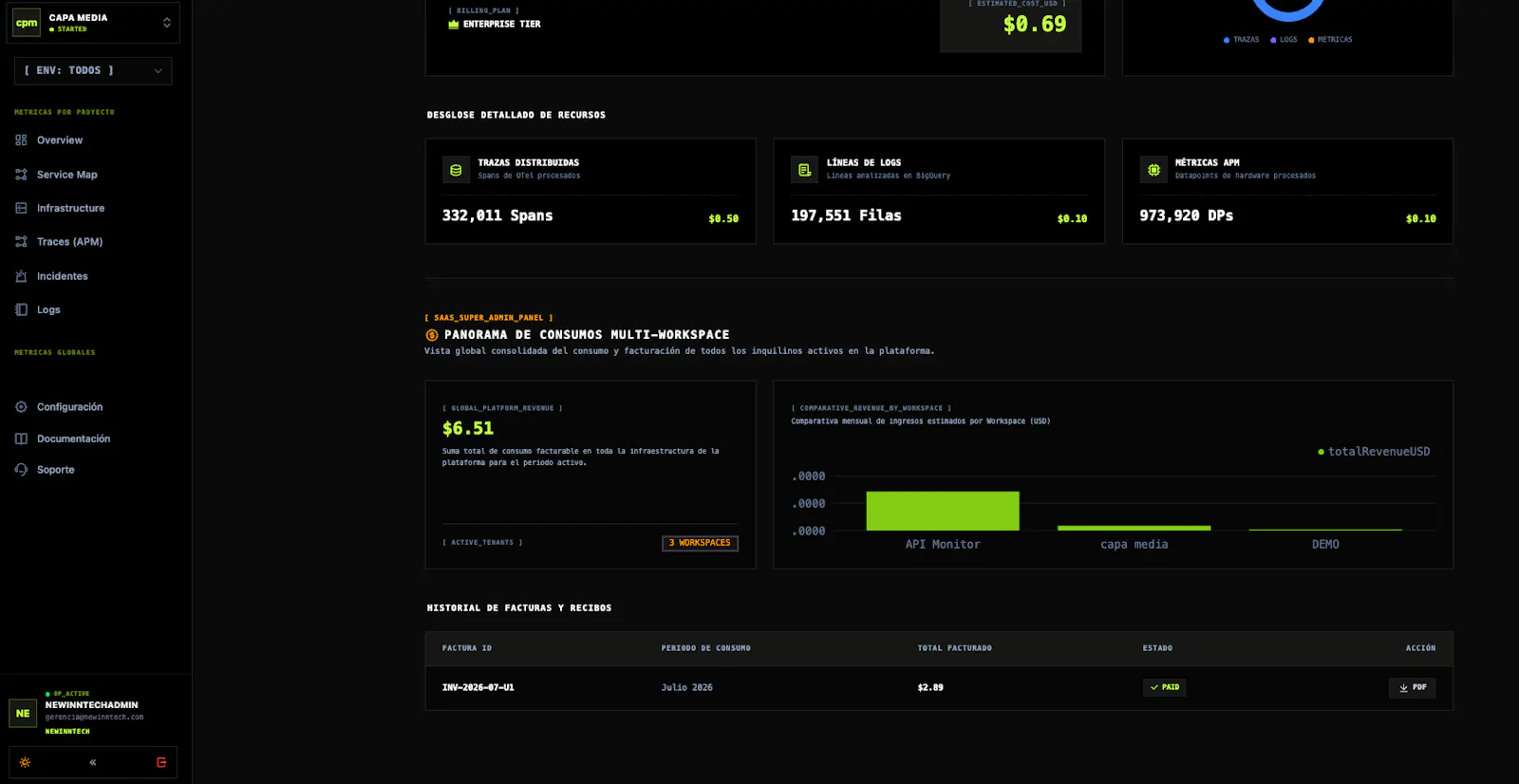Click the API Monitor revenue bar
The width and height of the screenshot is (1519, 784).
click(x=943, y=511)
